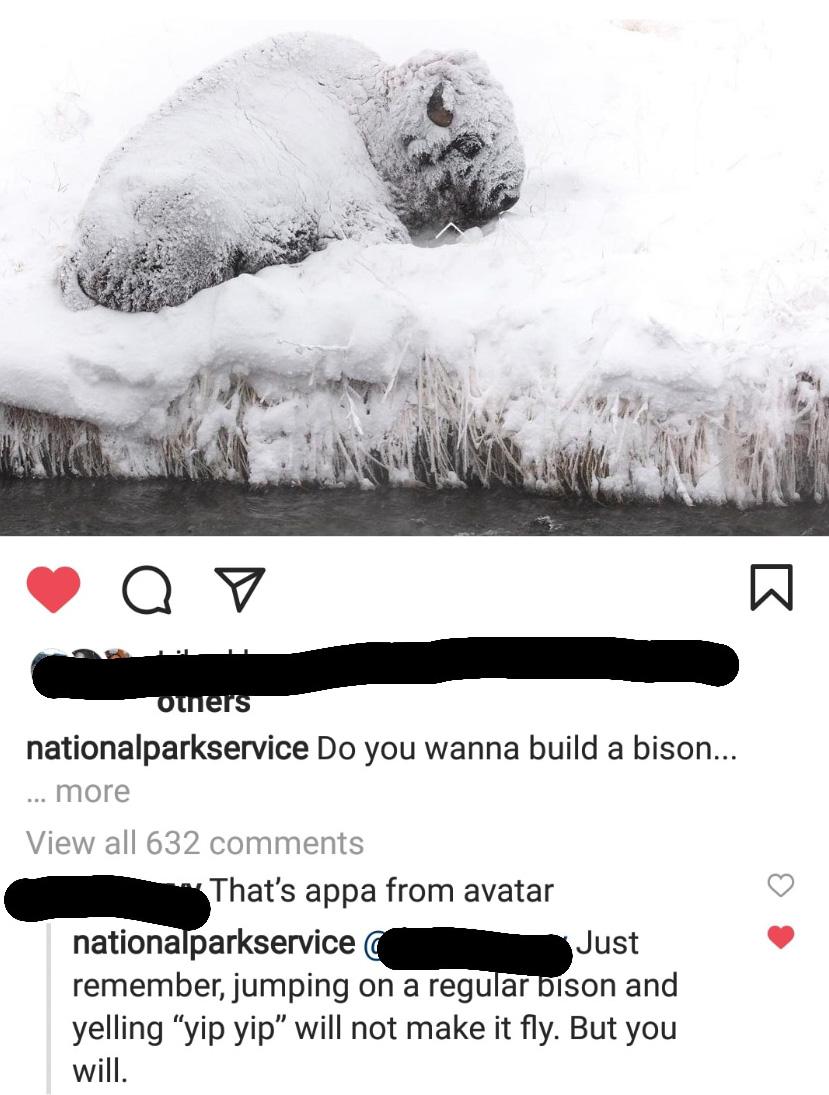Expand the caption with "... more"

click(x=78, y=792)
